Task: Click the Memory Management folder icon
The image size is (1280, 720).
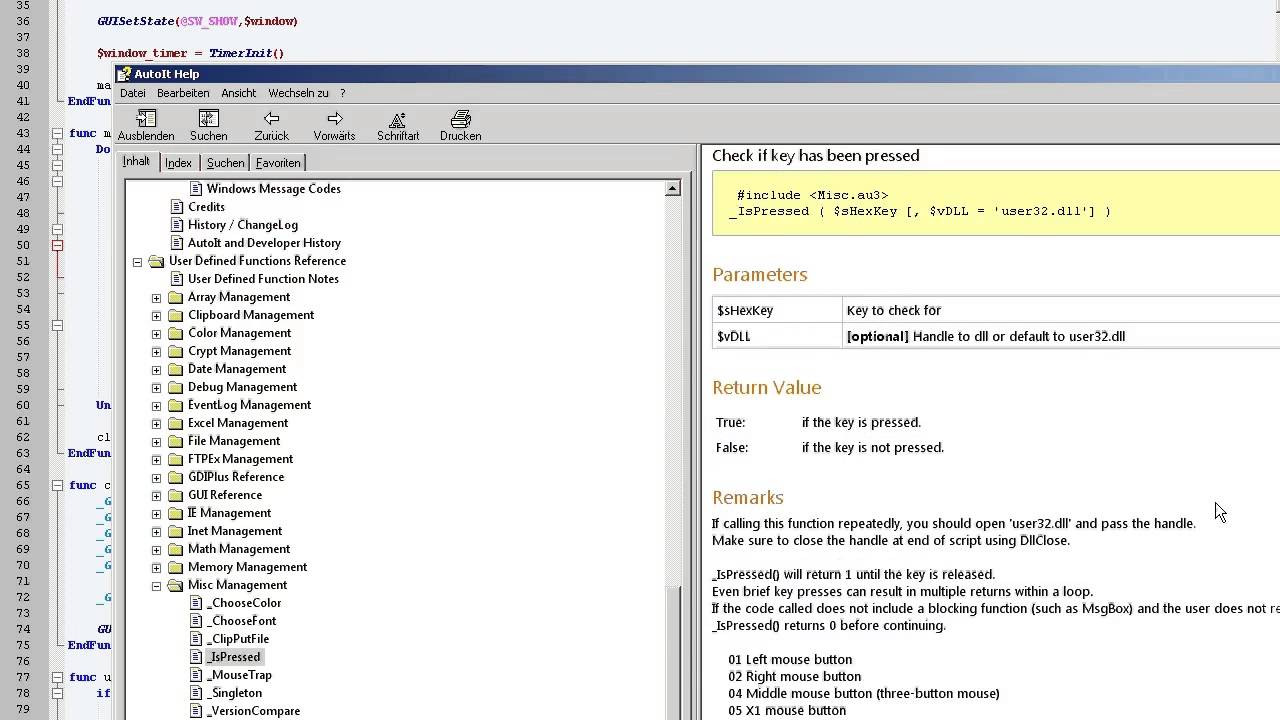Action: pyautogui.click(x=176, y=567)
